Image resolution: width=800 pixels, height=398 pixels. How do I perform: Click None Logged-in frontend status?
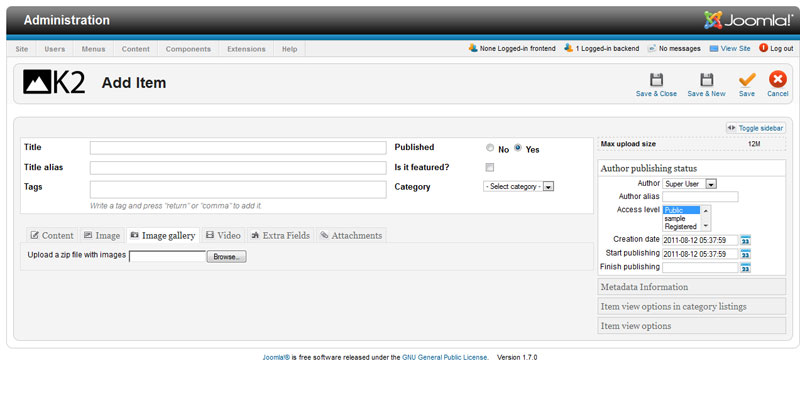click(512, 48)
